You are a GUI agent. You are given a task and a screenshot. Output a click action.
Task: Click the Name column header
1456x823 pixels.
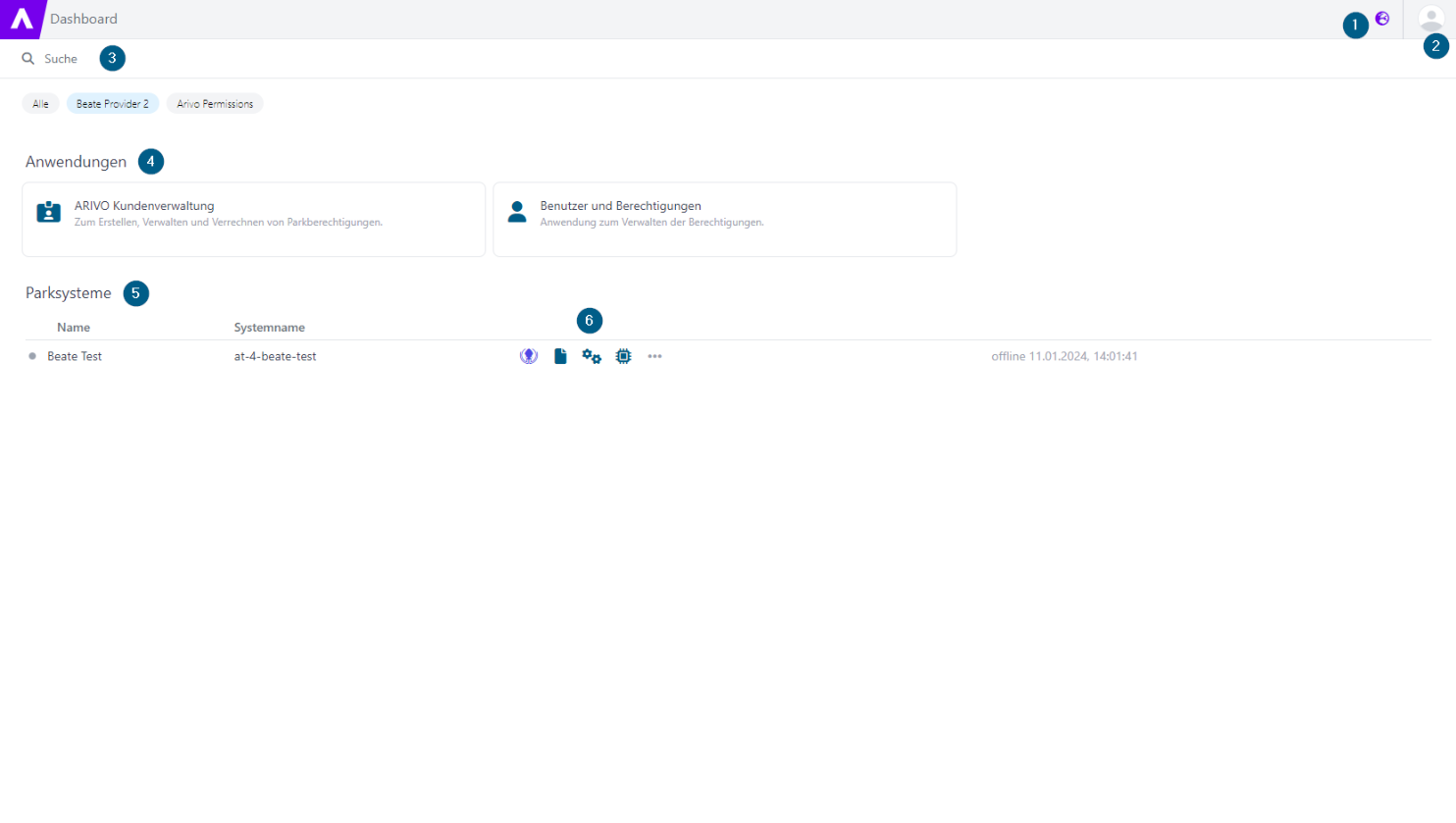pos(74,328)
